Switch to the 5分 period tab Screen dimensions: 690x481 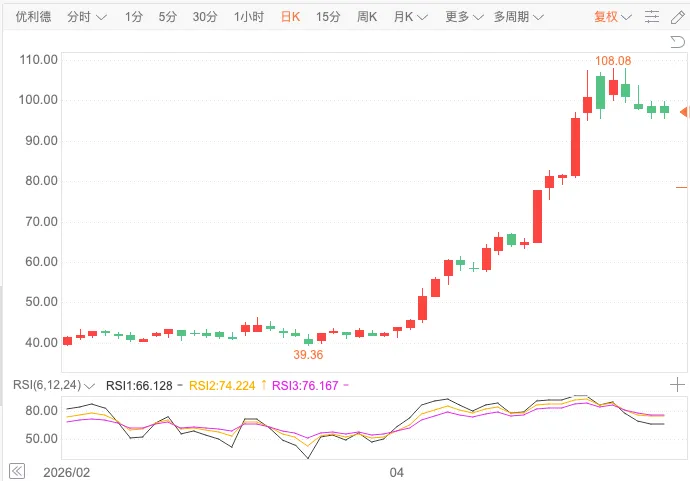click(168, 17)
